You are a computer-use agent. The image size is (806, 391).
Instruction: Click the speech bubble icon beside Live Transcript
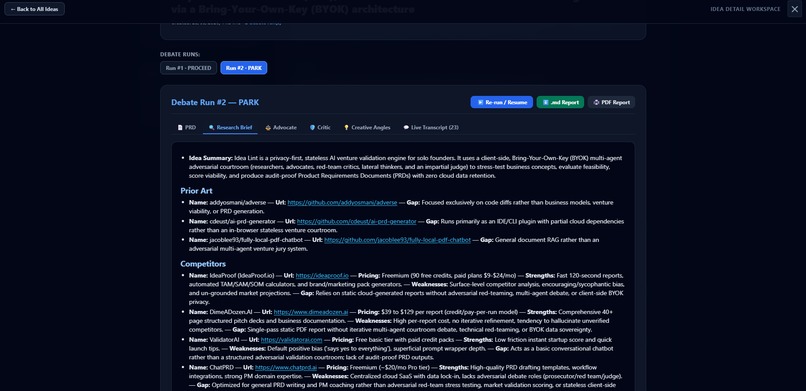[x=406, y=127]
